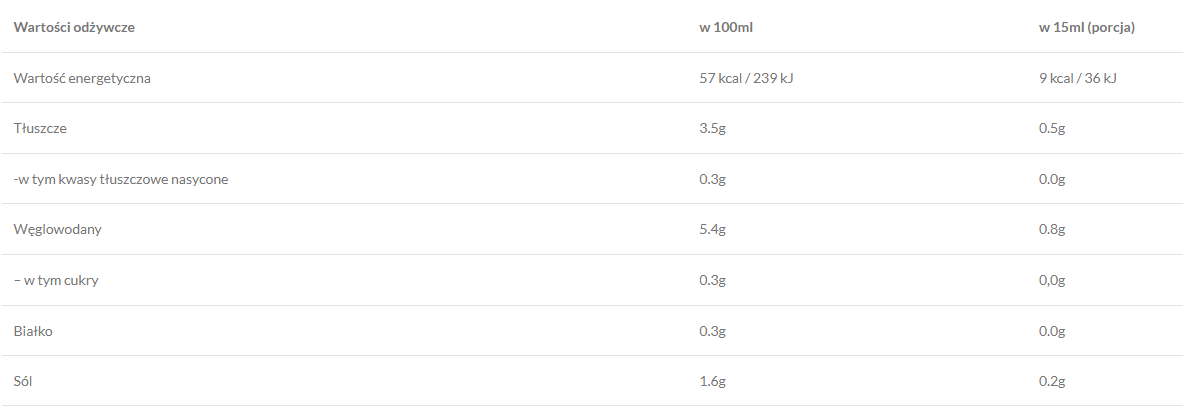Select the "Tłuszcze" row label
The image size is (1183, 406).
[41, 128]
